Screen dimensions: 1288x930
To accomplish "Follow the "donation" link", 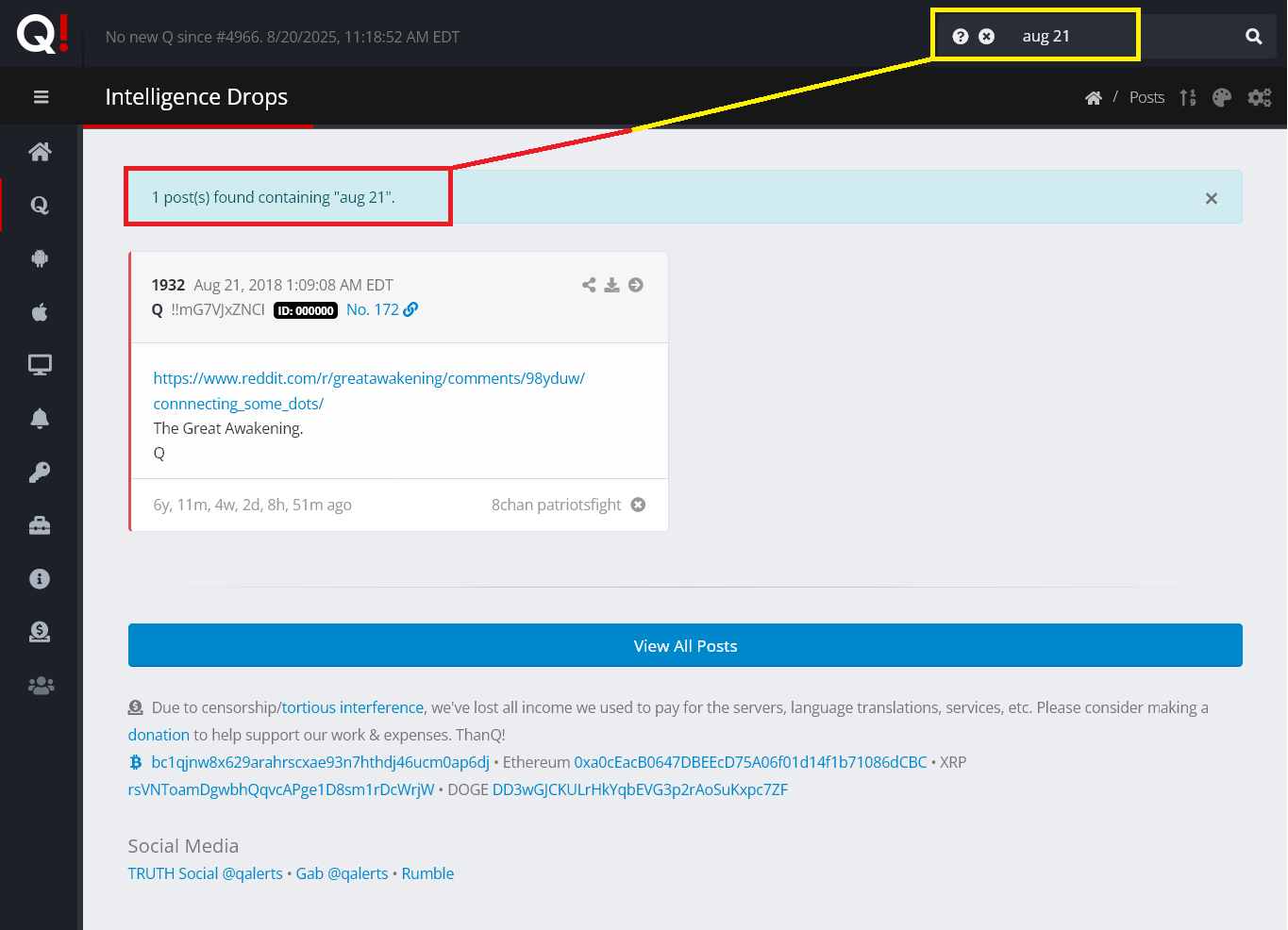I will point(159,735).
